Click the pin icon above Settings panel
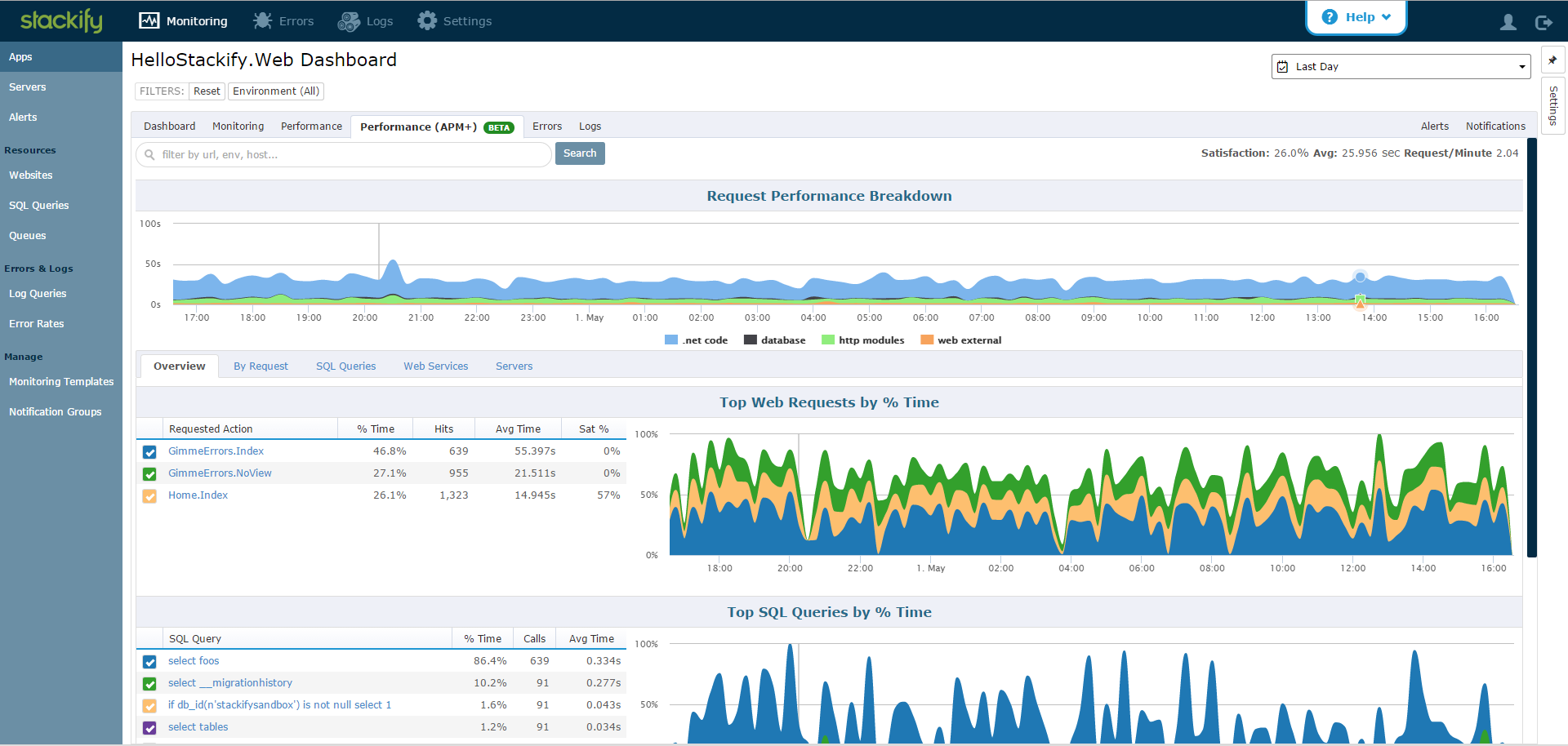 pos(1552,60)
